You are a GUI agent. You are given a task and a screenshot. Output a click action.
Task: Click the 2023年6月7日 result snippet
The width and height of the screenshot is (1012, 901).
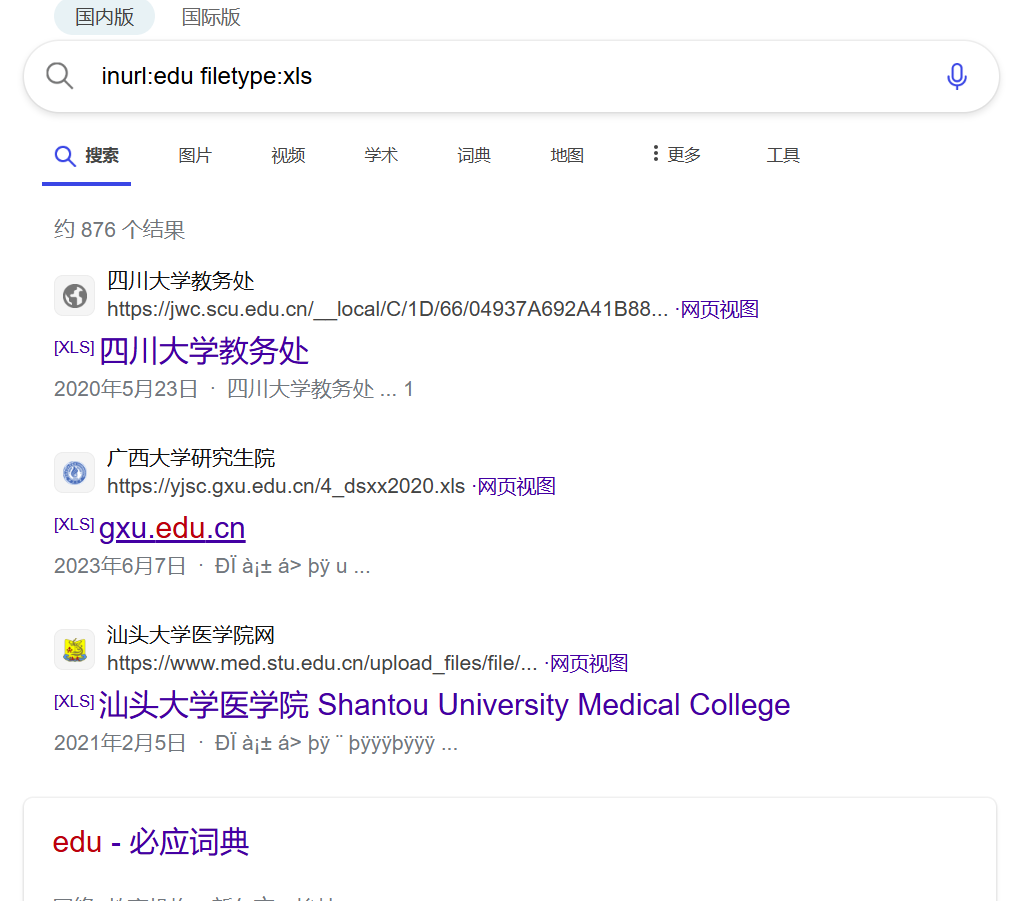pos(212,566)
